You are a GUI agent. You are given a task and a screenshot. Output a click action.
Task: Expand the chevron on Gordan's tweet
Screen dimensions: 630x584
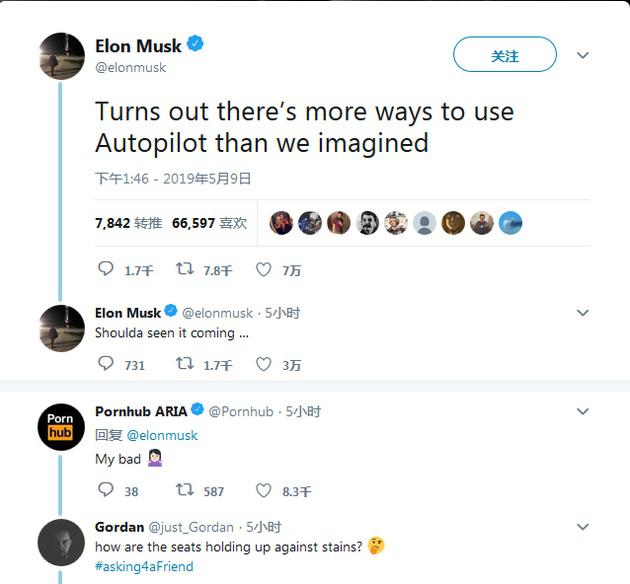583,526
